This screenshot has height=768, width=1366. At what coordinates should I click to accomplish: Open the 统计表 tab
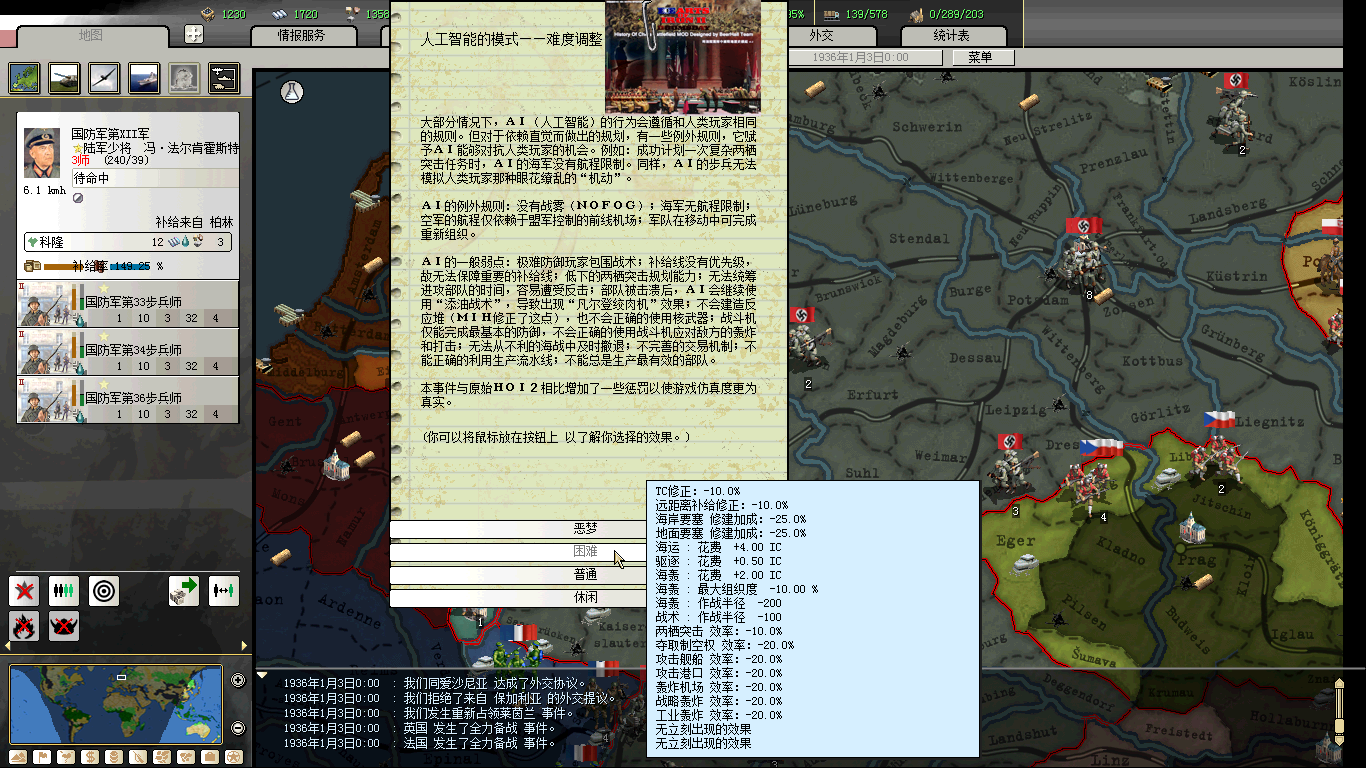(952, 35)
